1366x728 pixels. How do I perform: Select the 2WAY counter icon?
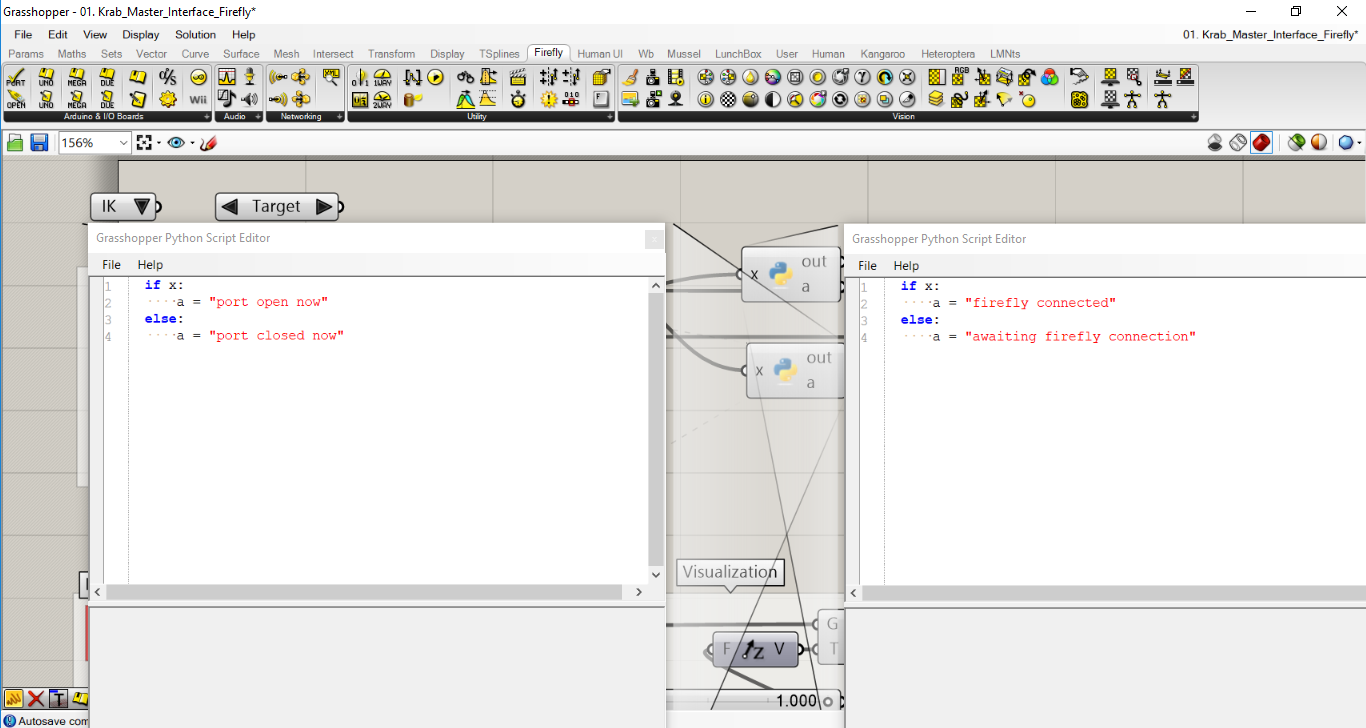pyautogui.click(x=382, y=98)
